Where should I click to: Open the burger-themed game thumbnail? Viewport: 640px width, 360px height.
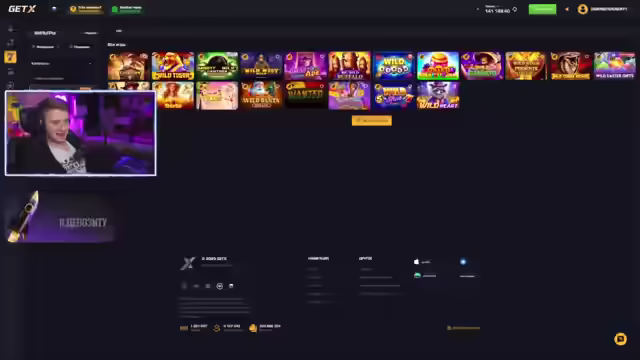click(x=438, y=66)
